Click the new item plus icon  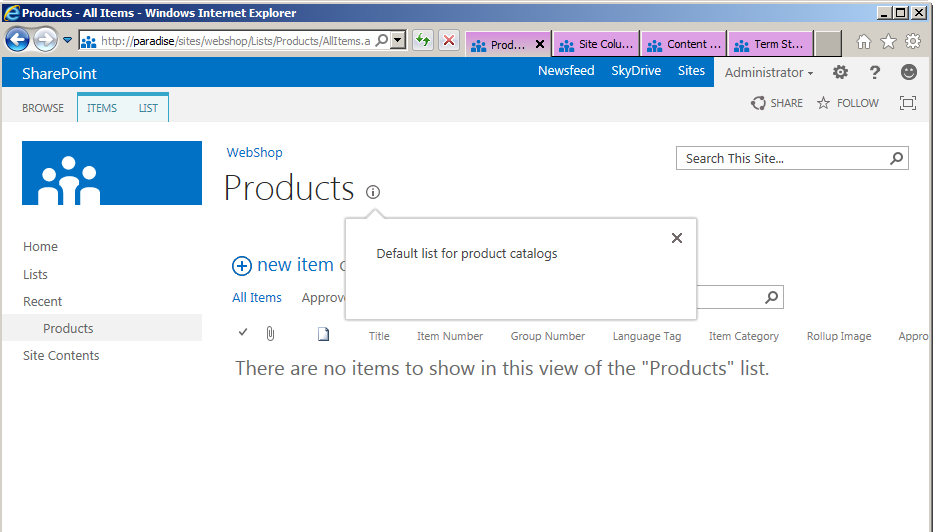242,265
